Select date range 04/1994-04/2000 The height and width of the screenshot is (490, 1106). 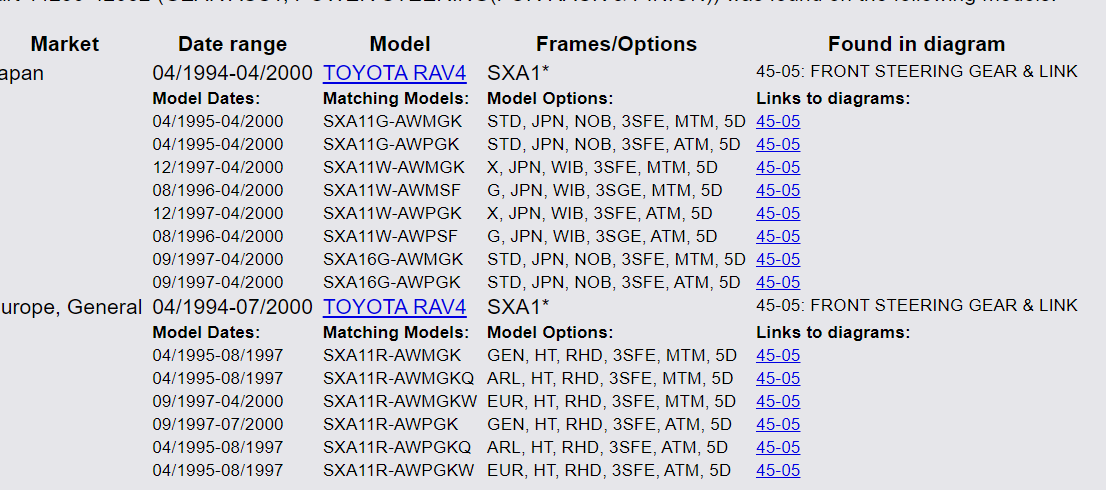232,73
